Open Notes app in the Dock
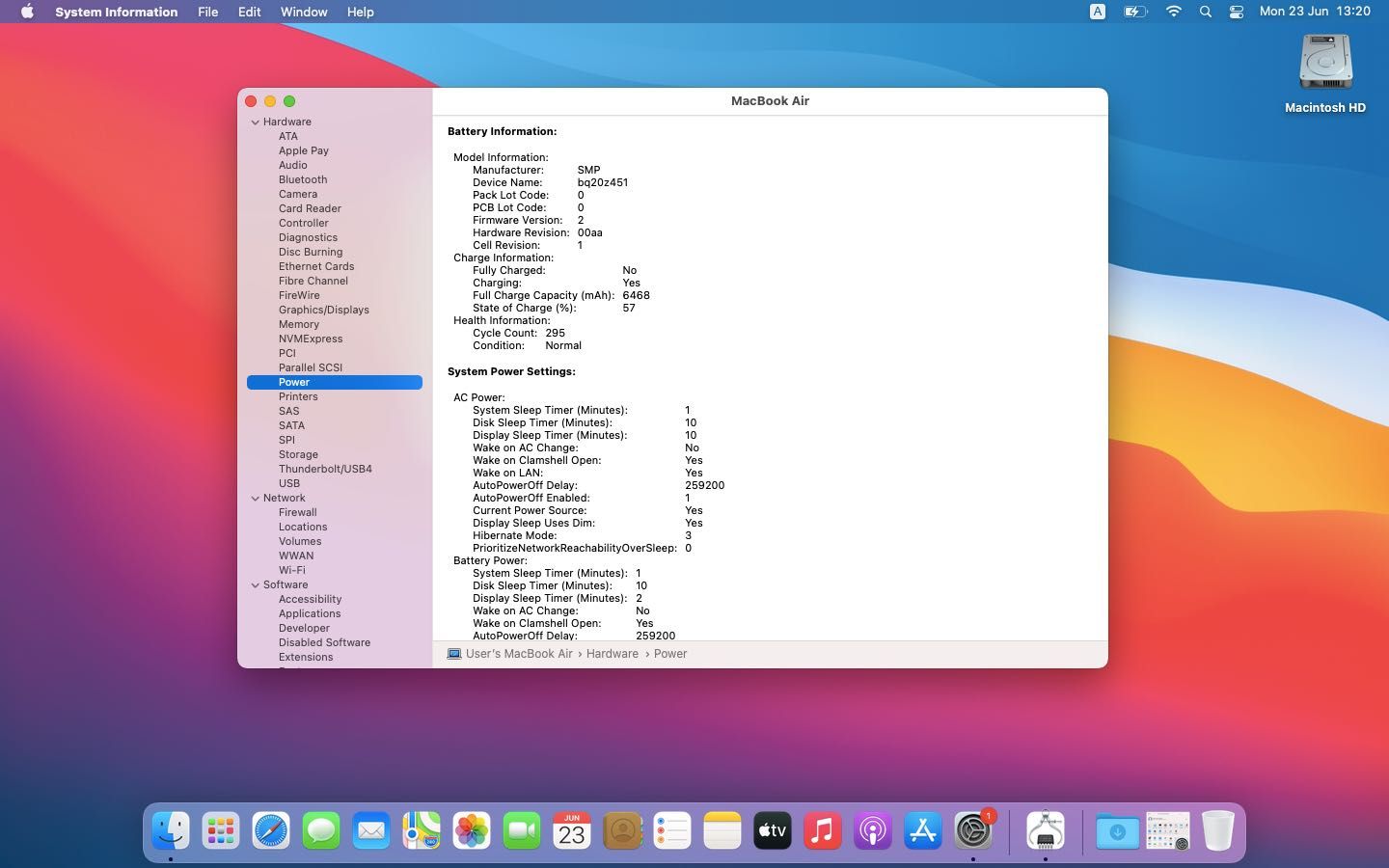The image size is (1389, 868). coord(722,830)
